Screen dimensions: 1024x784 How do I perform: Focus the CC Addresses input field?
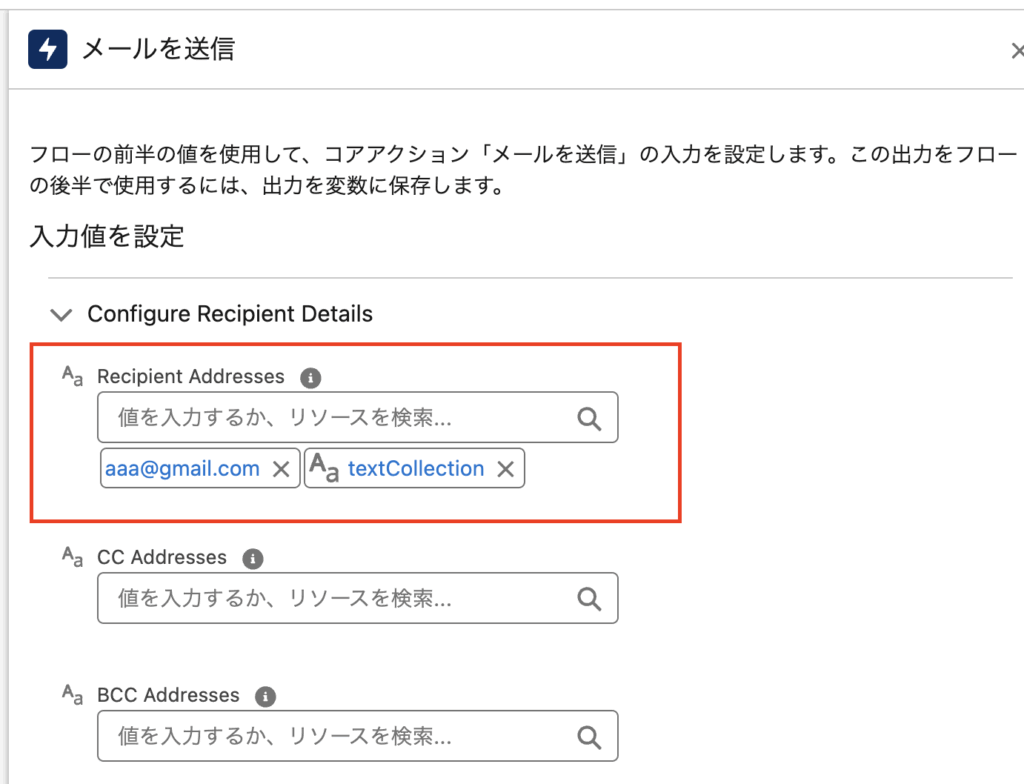pos(340,598)
